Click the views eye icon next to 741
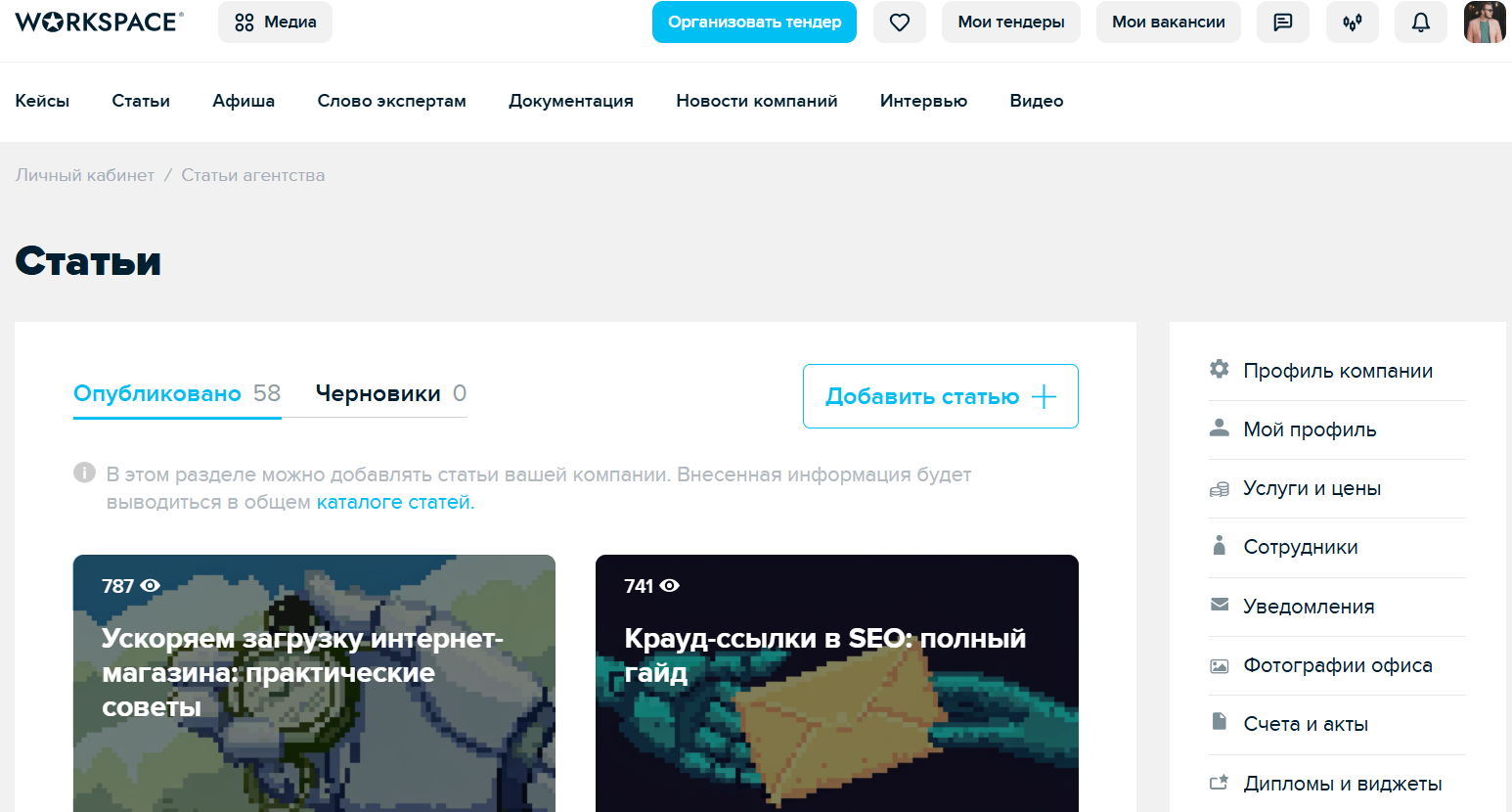 (x=669, y=585)
